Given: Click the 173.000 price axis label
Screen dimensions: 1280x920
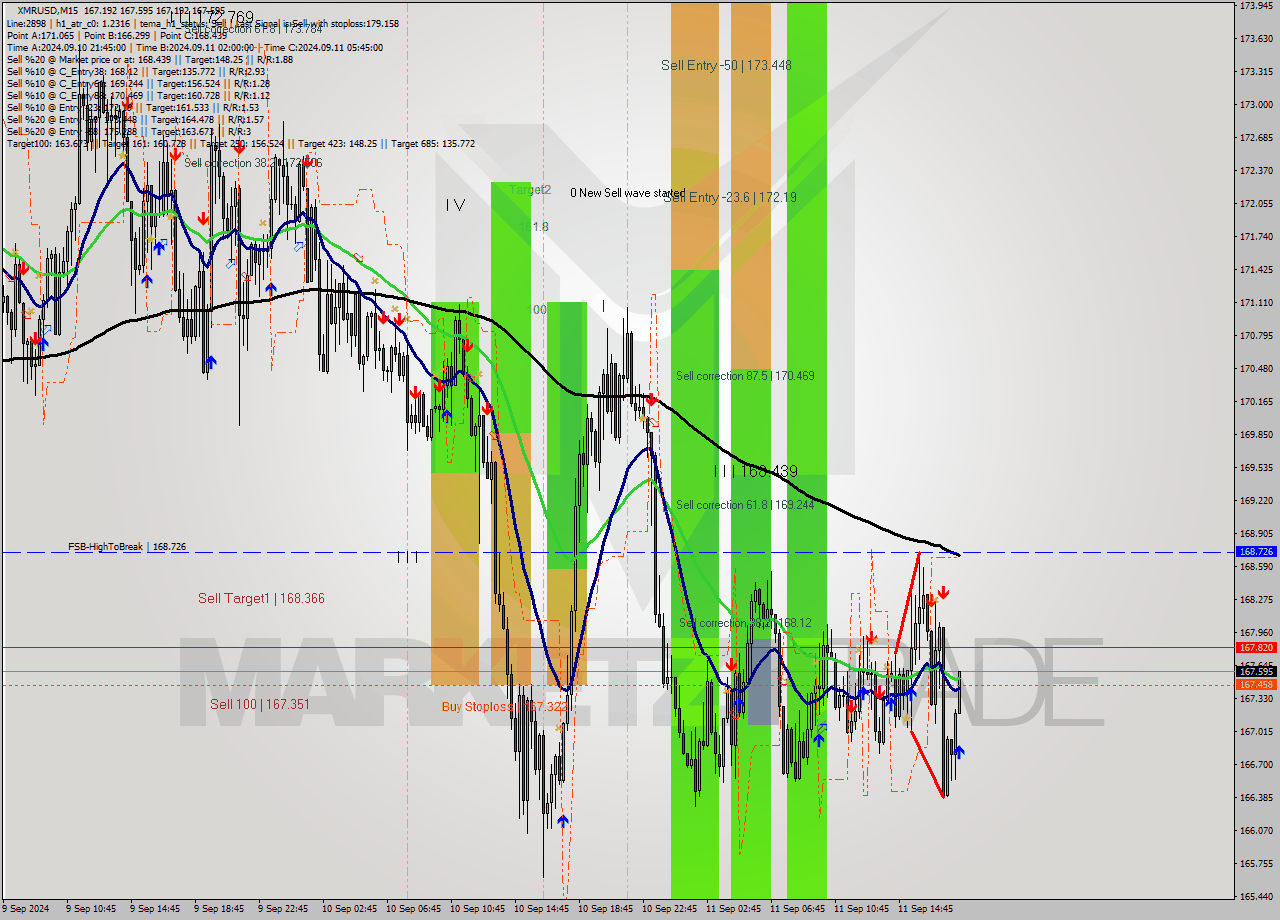Looking at the screenshot, I should [1256, 105].
